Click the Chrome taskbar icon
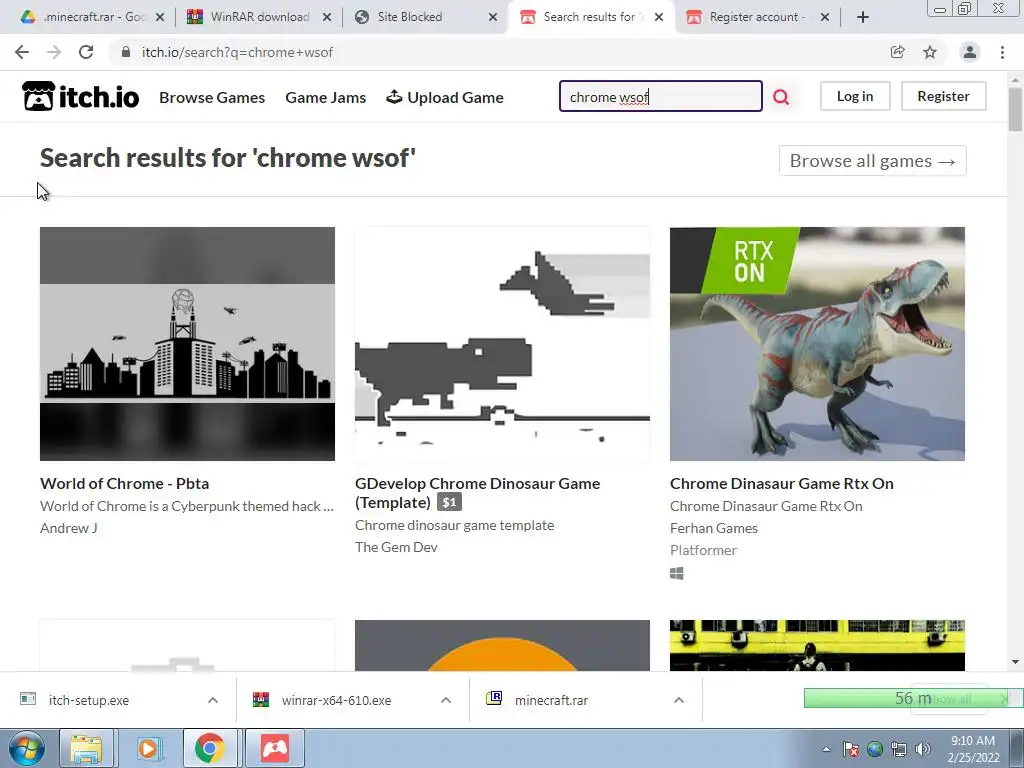The width and height of the screenshot is (1024, 768). (210, 748)
